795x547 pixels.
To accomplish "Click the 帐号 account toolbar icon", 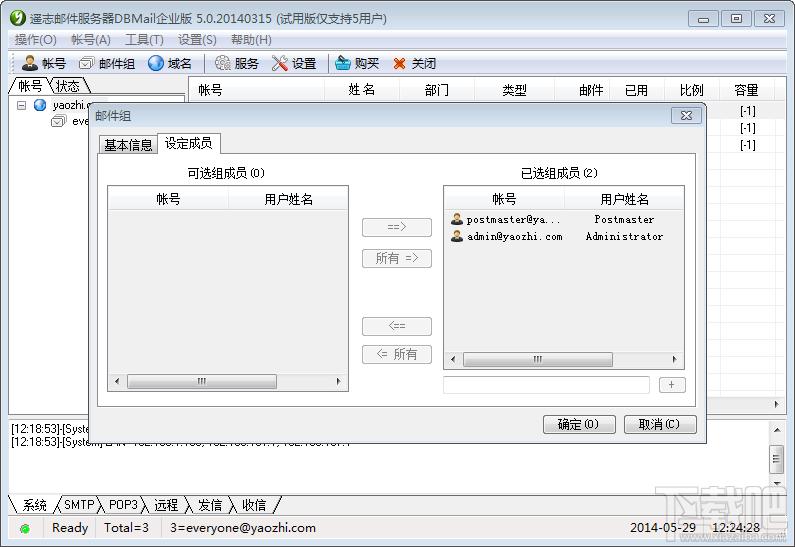I will (x=29, y=63).
